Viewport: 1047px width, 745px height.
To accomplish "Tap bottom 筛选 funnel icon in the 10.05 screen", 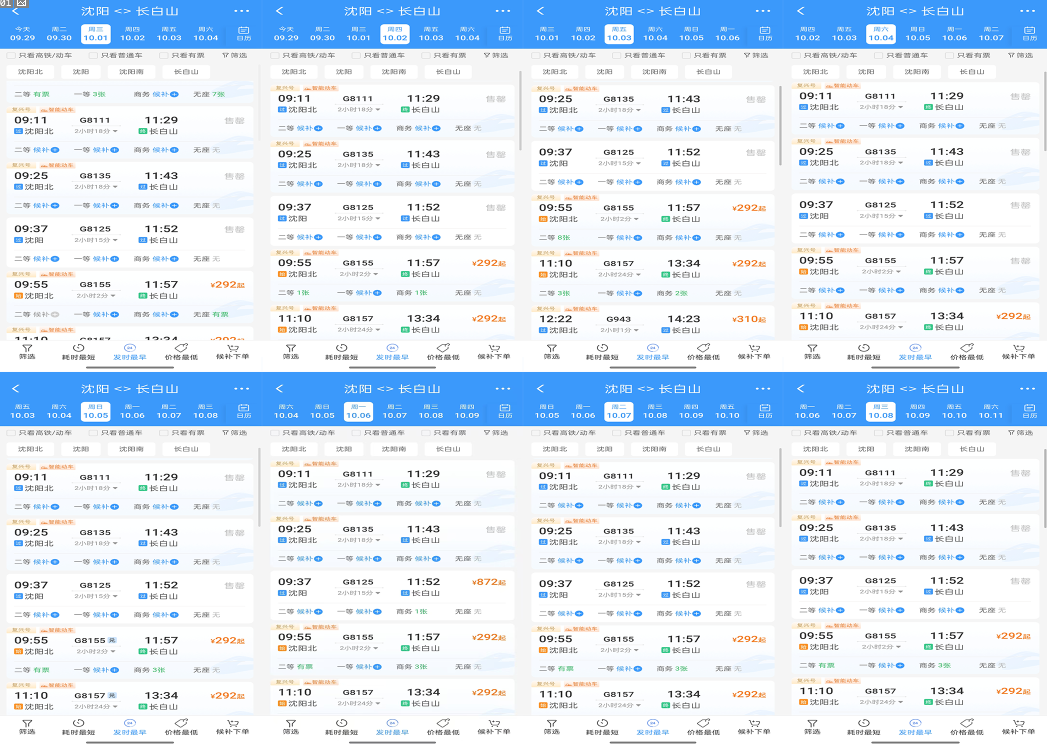I will [x=27, y=725].
